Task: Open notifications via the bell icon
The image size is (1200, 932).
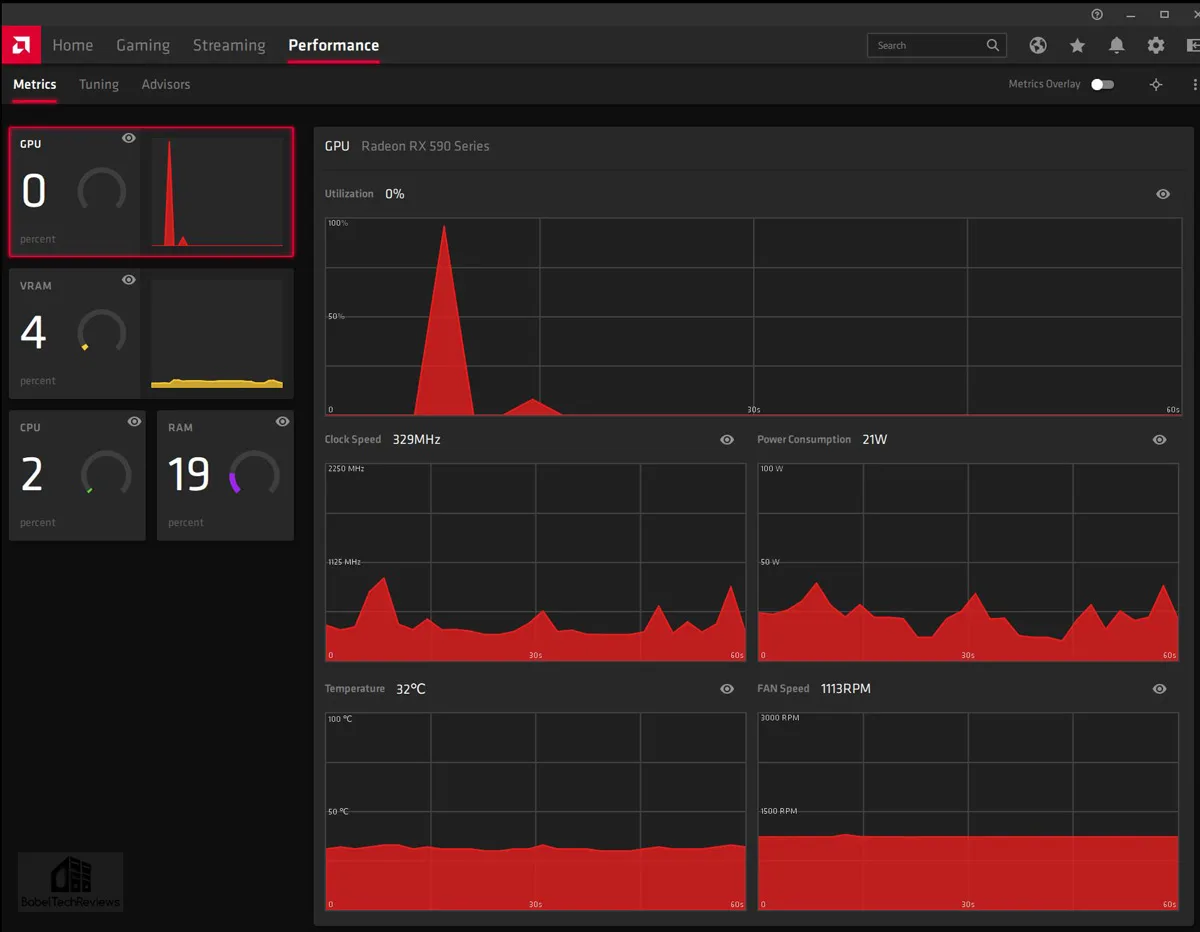Action: tap(1117, 45)
